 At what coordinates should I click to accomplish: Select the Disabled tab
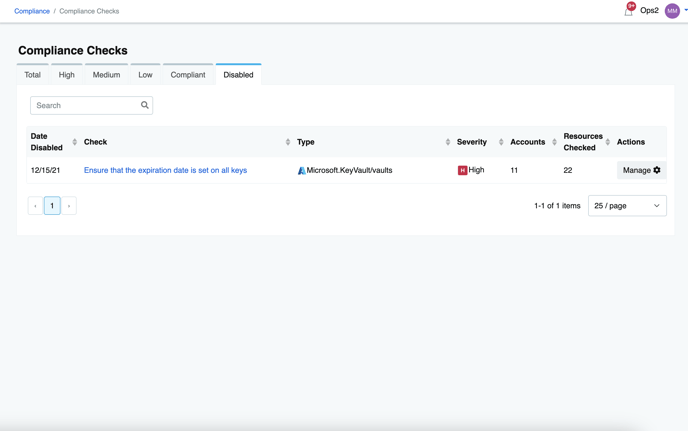tap(238, 75)
